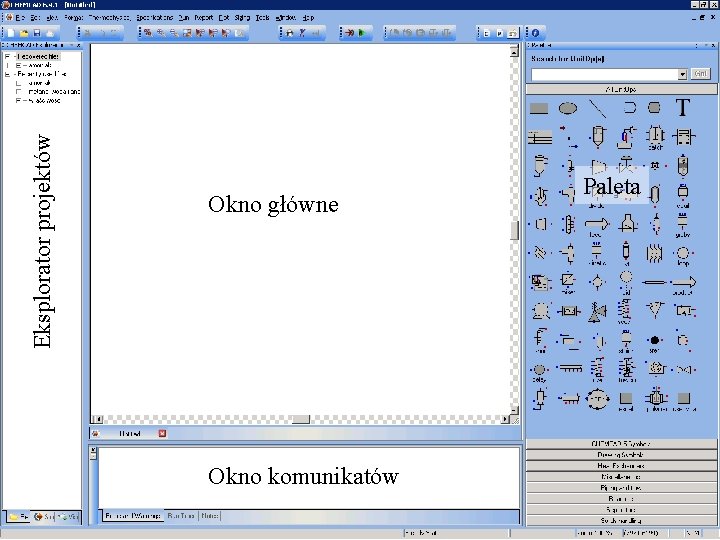720x540 pixels.
Task: Select the Recovered files tree item
Action: (38, 56)
